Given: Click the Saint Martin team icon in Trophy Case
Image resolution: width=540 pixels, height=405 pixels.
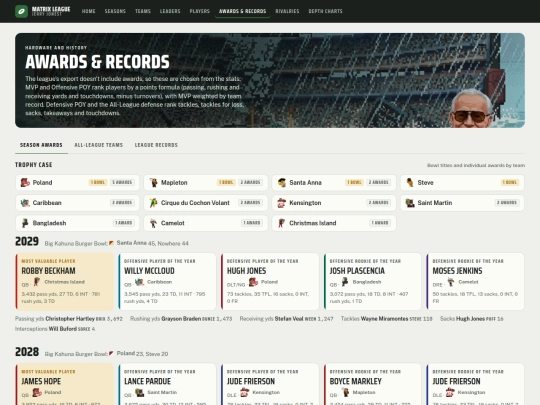Looking at the screenshot, I should click(410, 203).
